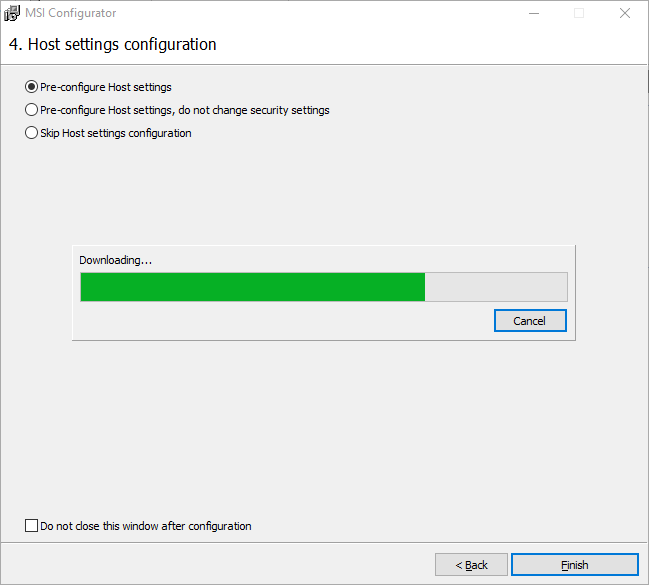Go to previous step with Back button
The image size is (649, 585).
472,565
